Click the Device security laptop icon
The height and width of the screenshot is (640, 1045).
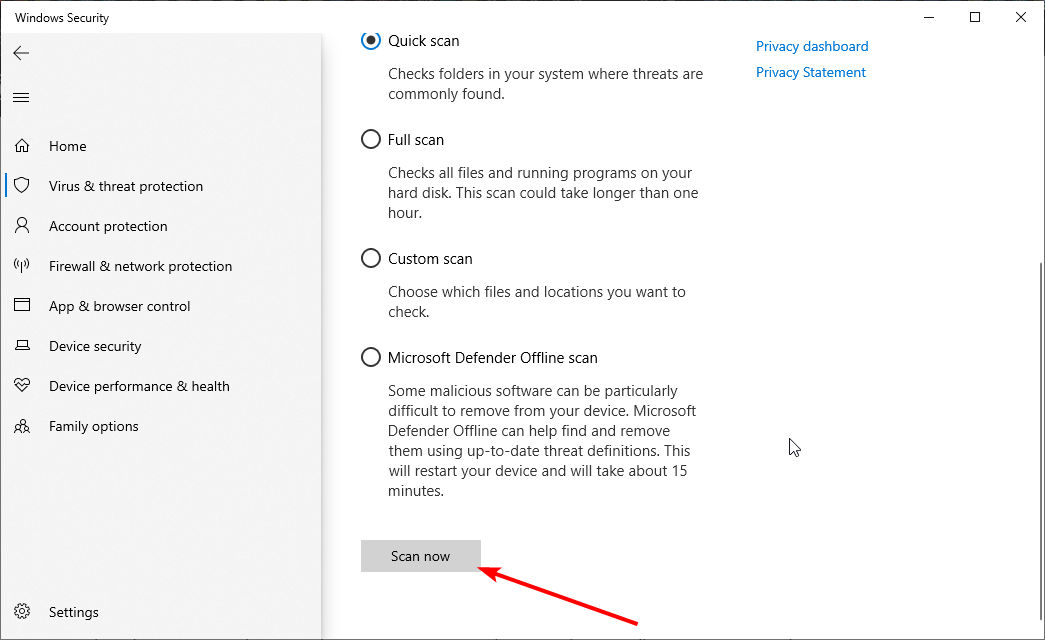click(x=22, y=346)
